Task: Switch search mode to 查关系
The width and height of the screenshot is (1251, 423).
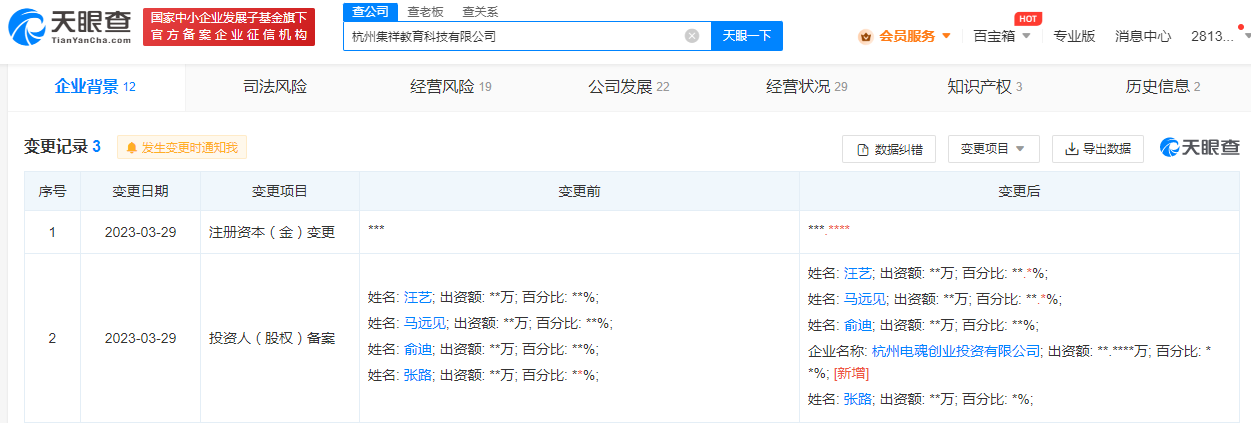Action: (x=480, y=12)
